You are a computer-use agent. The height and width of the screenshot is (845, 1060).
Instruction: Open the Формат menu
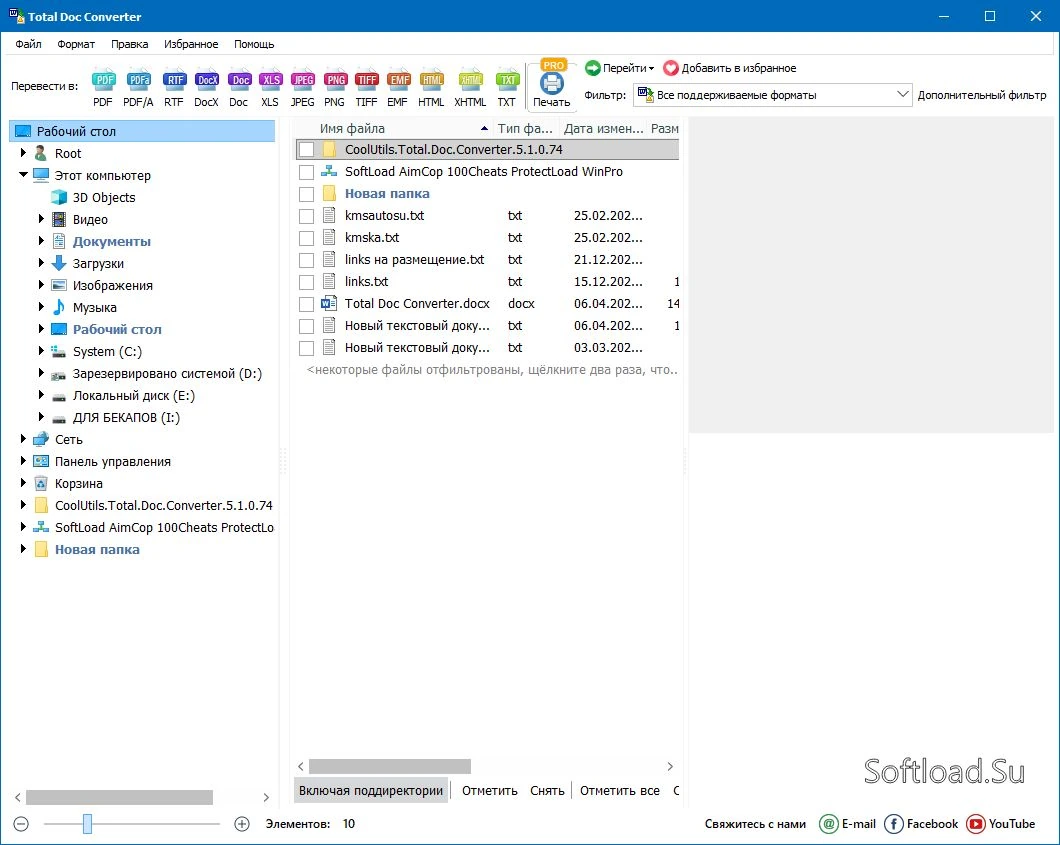(x=76, y=44)
